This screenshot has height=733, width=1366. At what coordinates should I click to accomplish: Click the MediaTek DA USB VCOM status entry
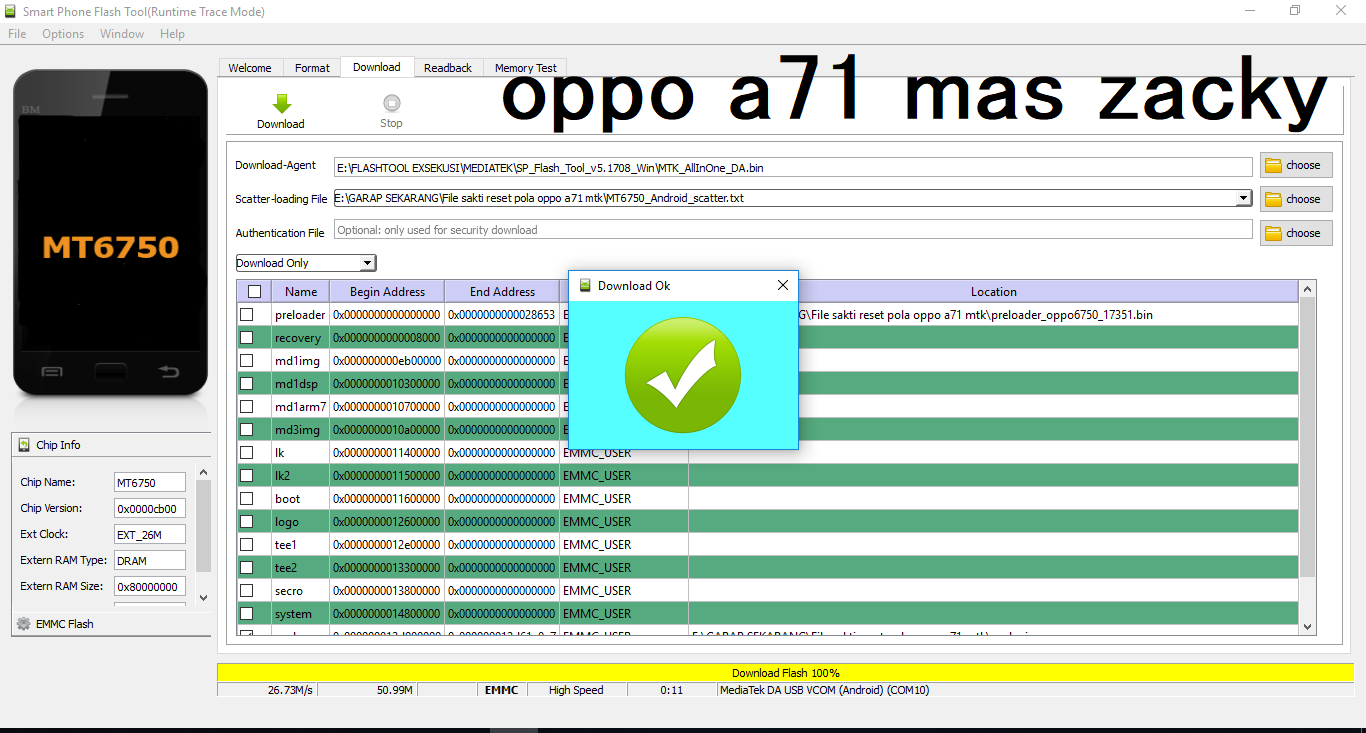click(x=825, y=690)
